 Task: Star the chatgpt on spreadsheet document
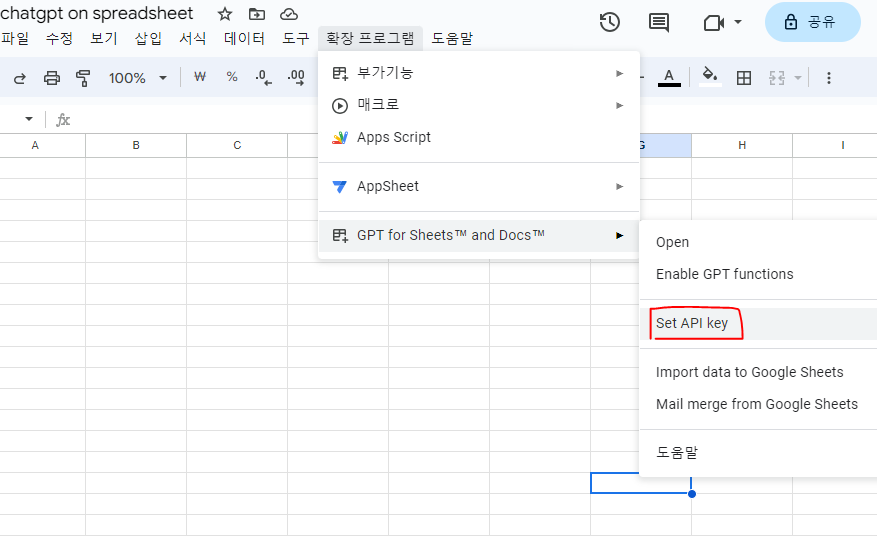coord(225,14)
